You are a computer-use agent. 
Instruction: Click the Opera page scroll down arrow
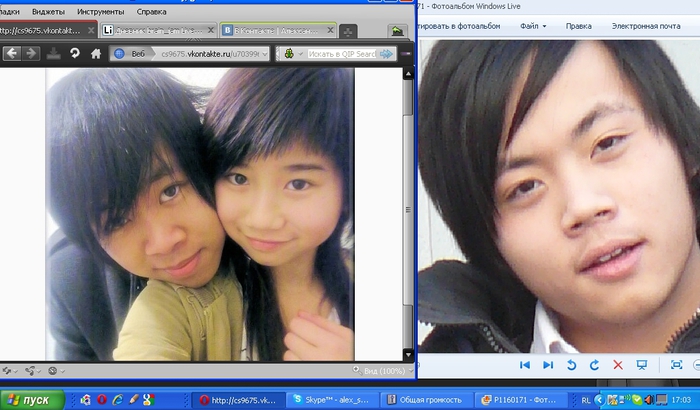click(408, 355)
